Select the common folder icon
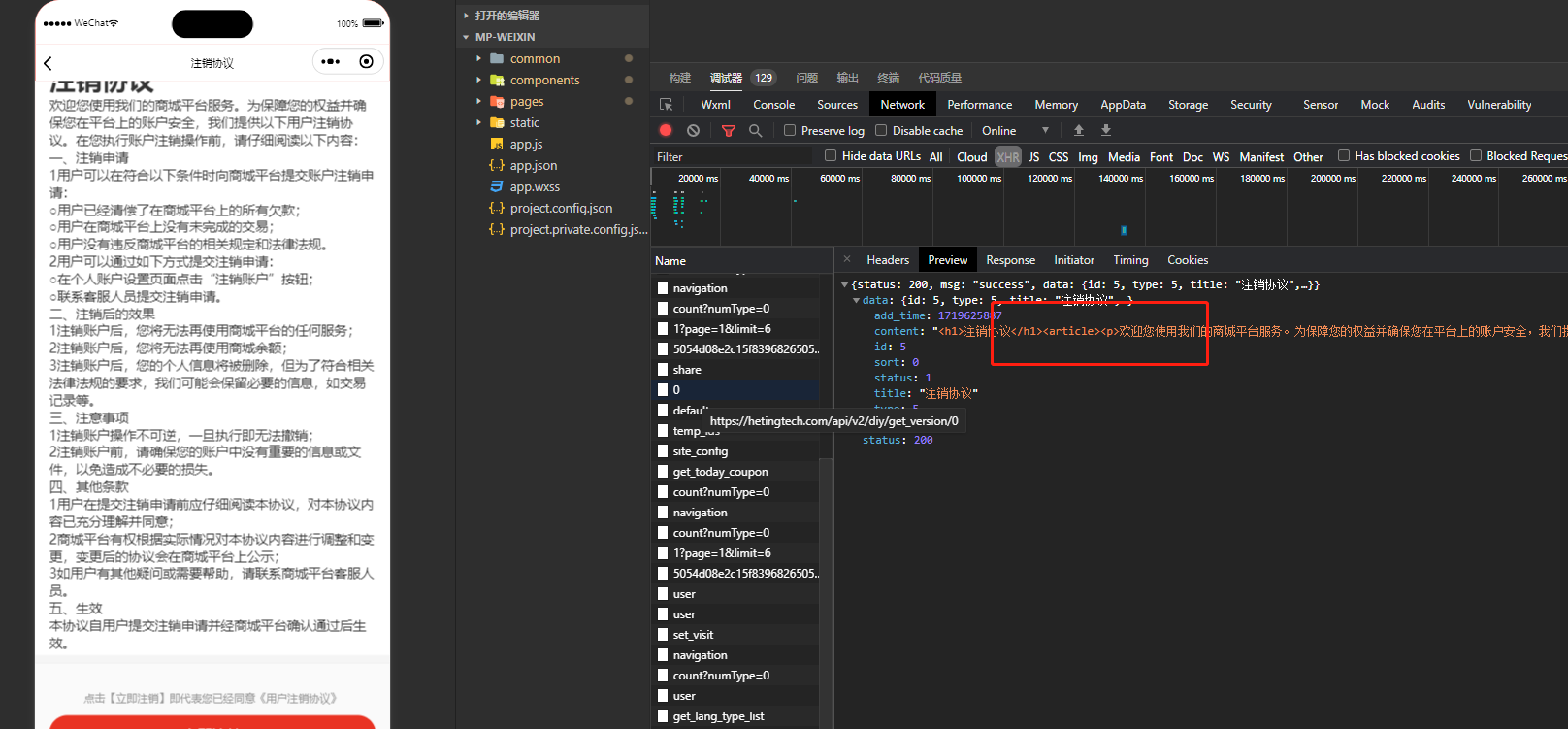1568x729 pixels. (497, 58)
